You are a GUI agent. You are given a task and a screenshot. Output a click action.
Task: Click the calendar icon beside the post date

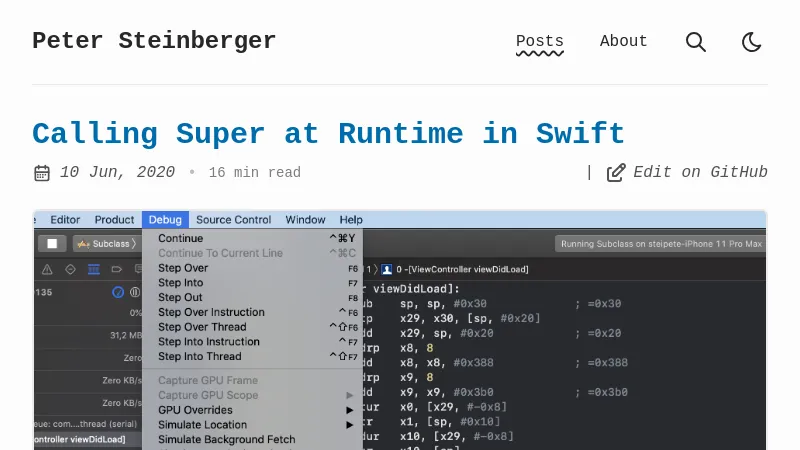coord(42,173)
